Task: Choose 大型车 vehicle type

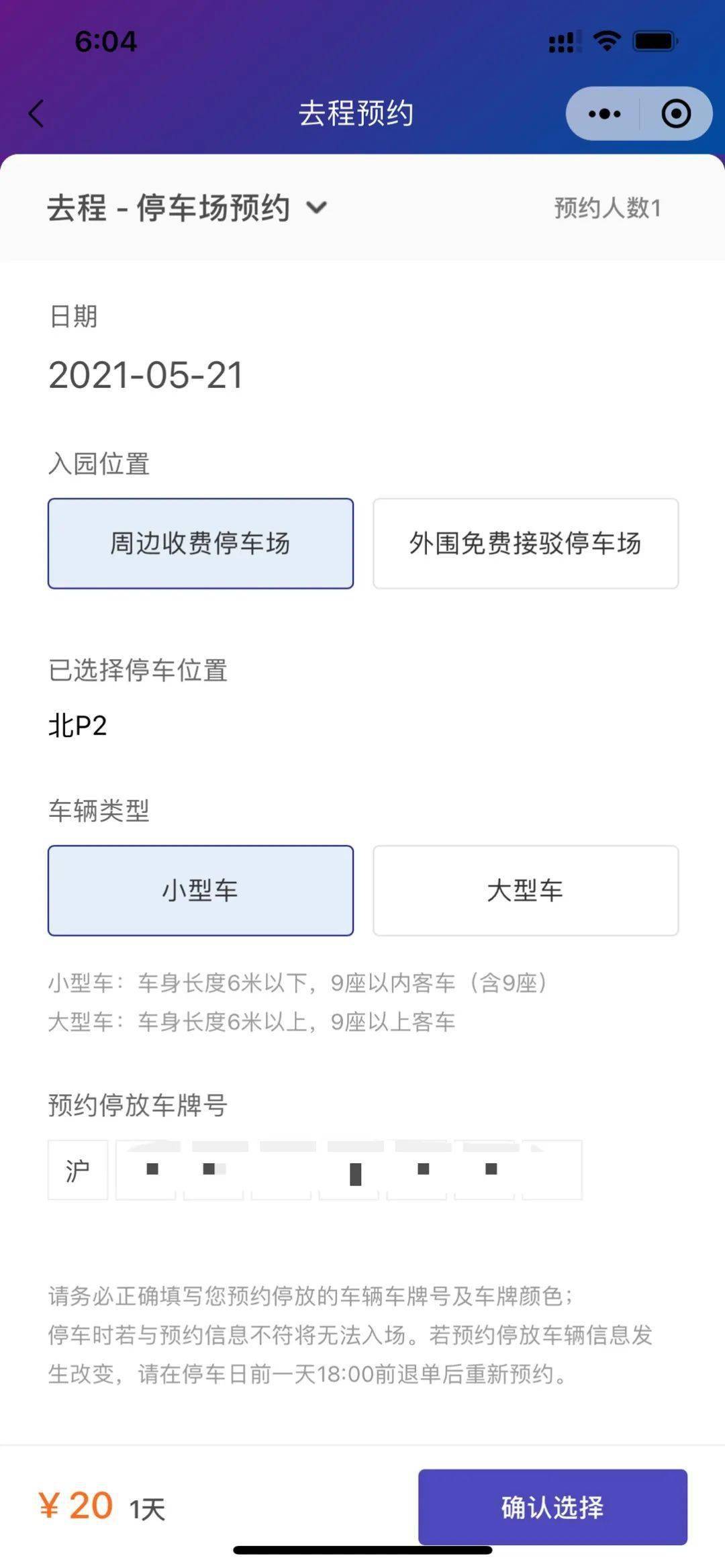Action: pos(525,890)
